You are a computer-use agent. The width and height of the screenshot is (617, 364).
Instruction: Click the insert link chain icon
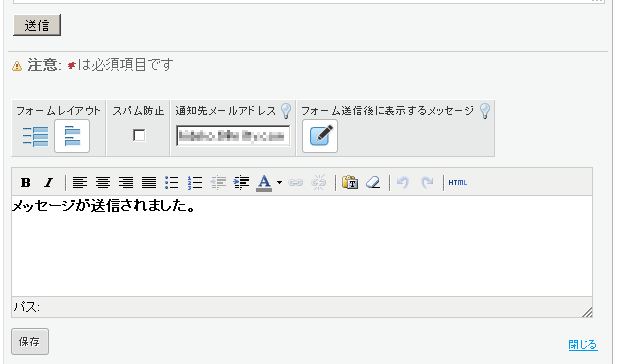296,183
